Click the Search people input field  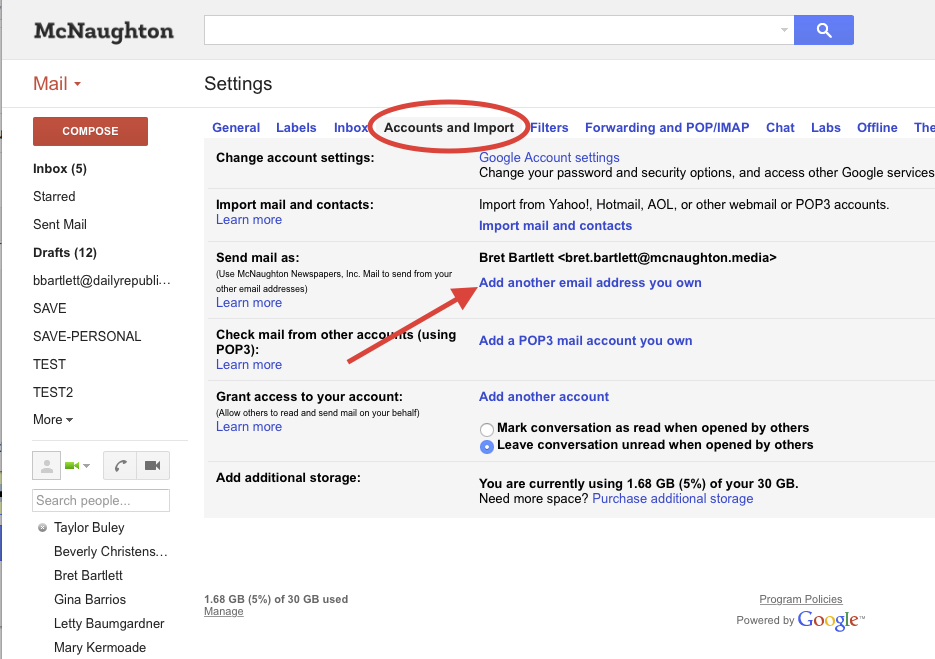pos(101,500)
